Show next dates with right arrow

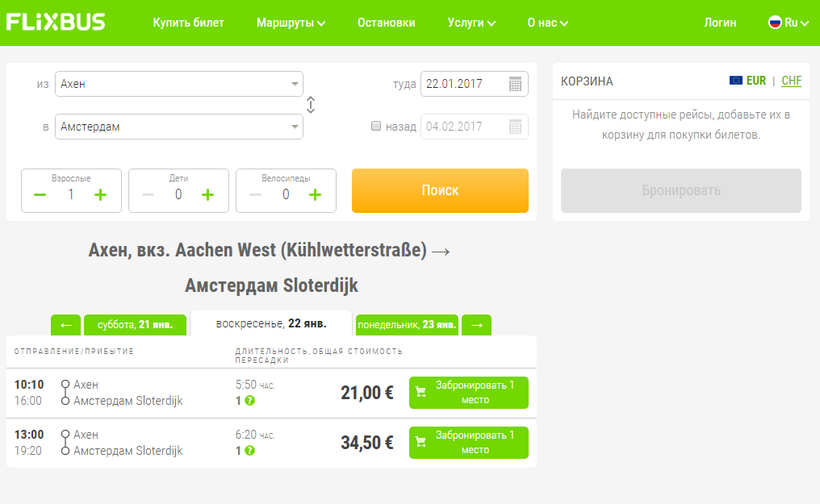coord(477,325)
